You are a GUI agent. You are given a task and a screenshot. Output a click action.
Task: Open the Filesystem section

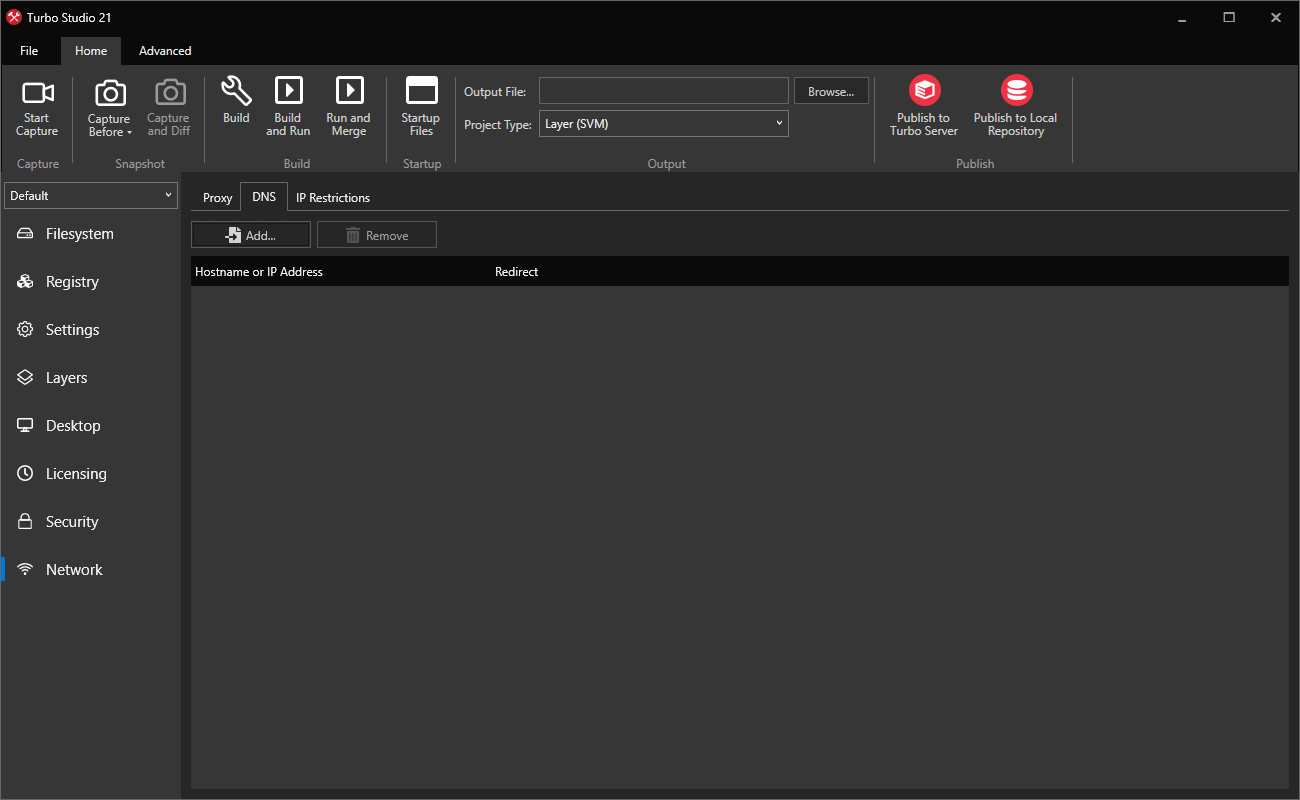pyautogui.click(x=76, y=233)
